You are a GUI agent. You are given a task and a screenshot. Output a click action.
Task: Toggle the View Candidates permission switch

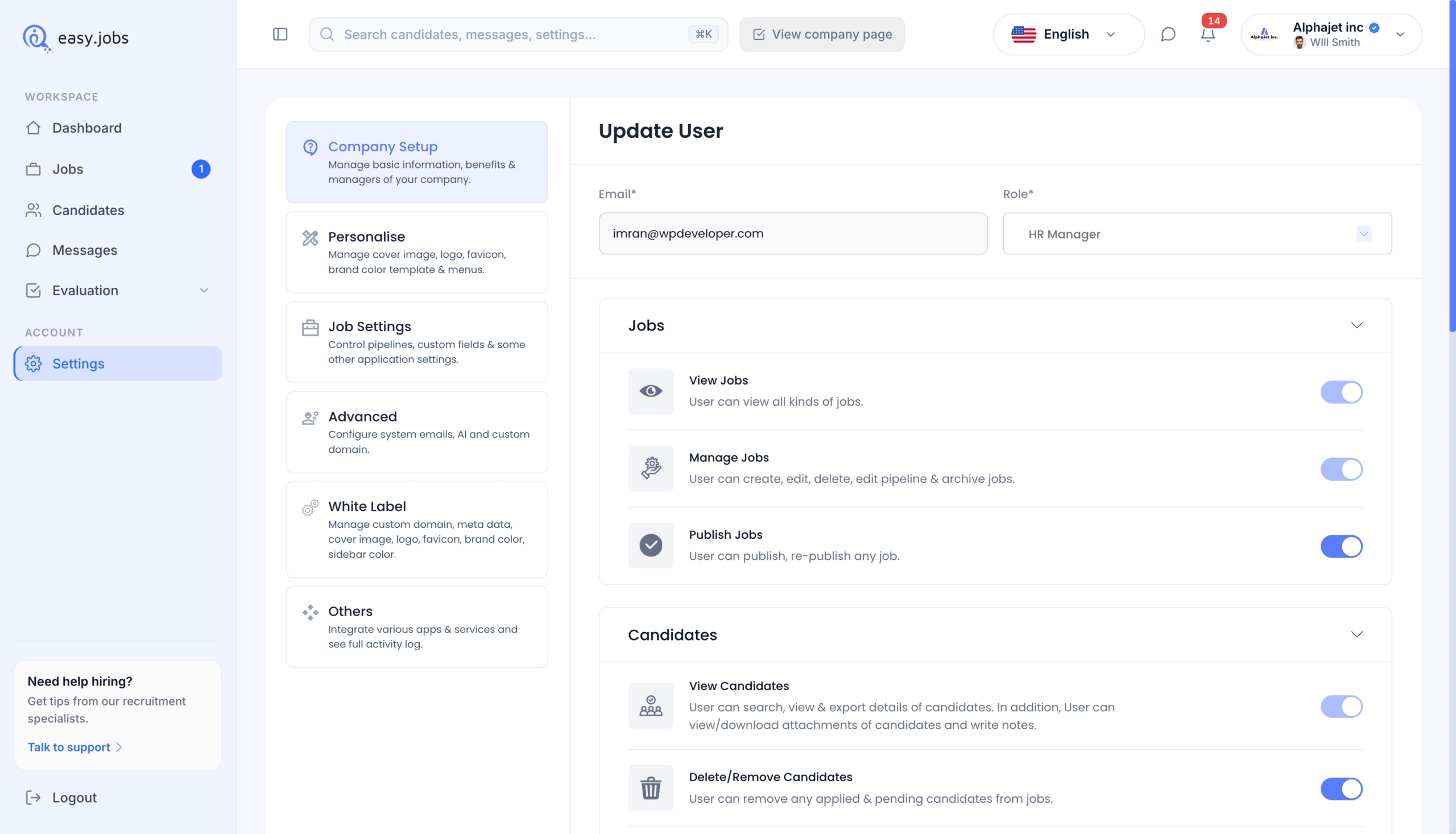(x=1342, y=707)
